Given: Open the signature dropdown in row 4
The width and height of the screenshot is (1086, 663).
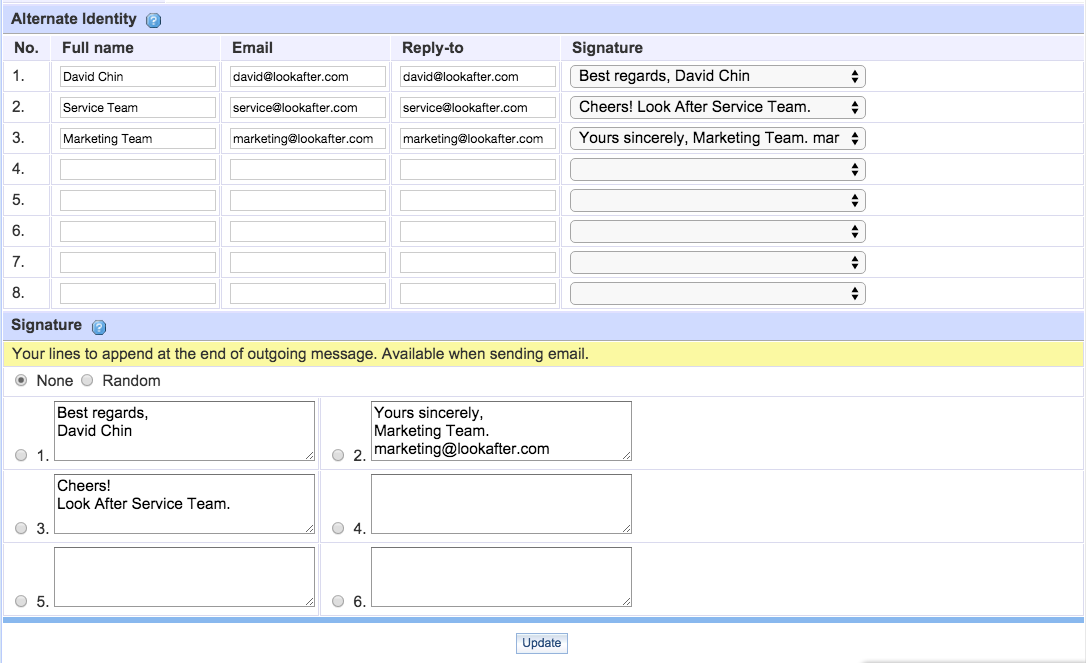Looking at the screenshot, I should coord(718,170).
